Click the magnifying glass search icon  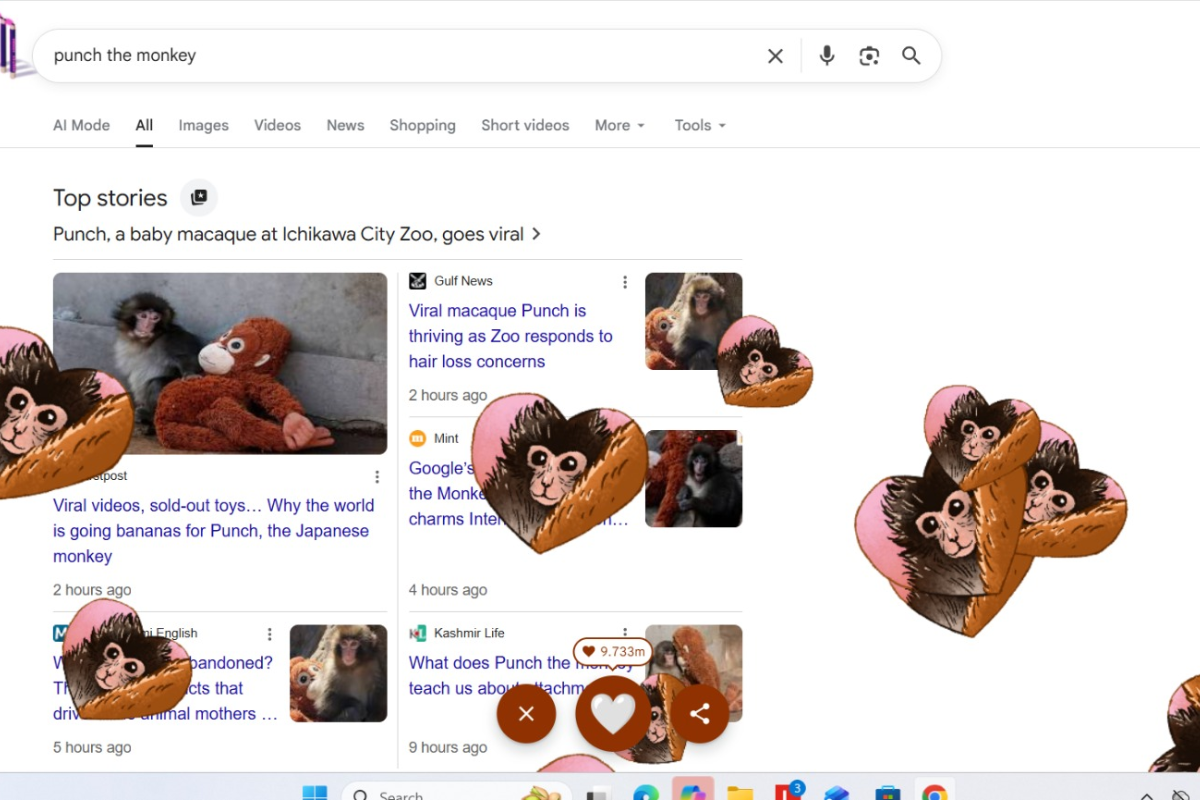pyautogui.click(x=911, y=56)
